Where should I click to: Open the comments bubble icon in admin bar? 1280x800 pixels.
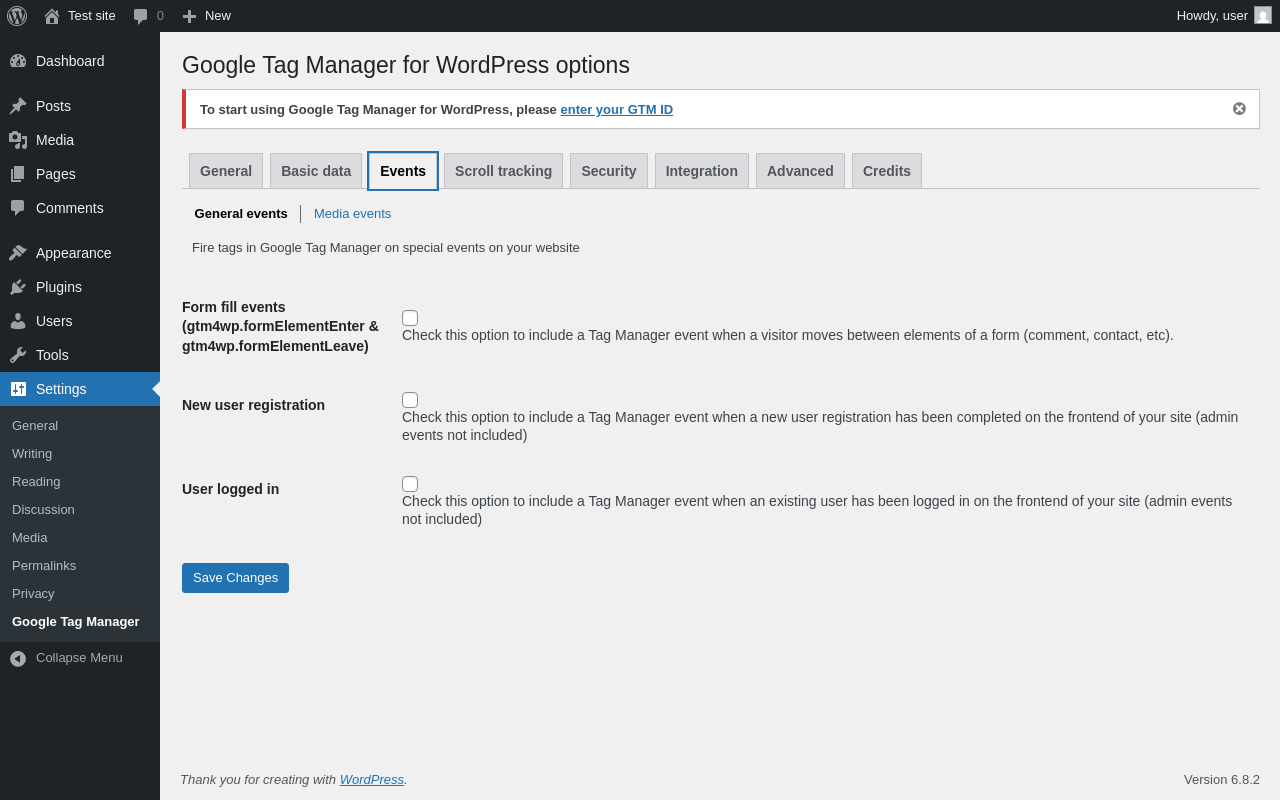tap(141, 16)
